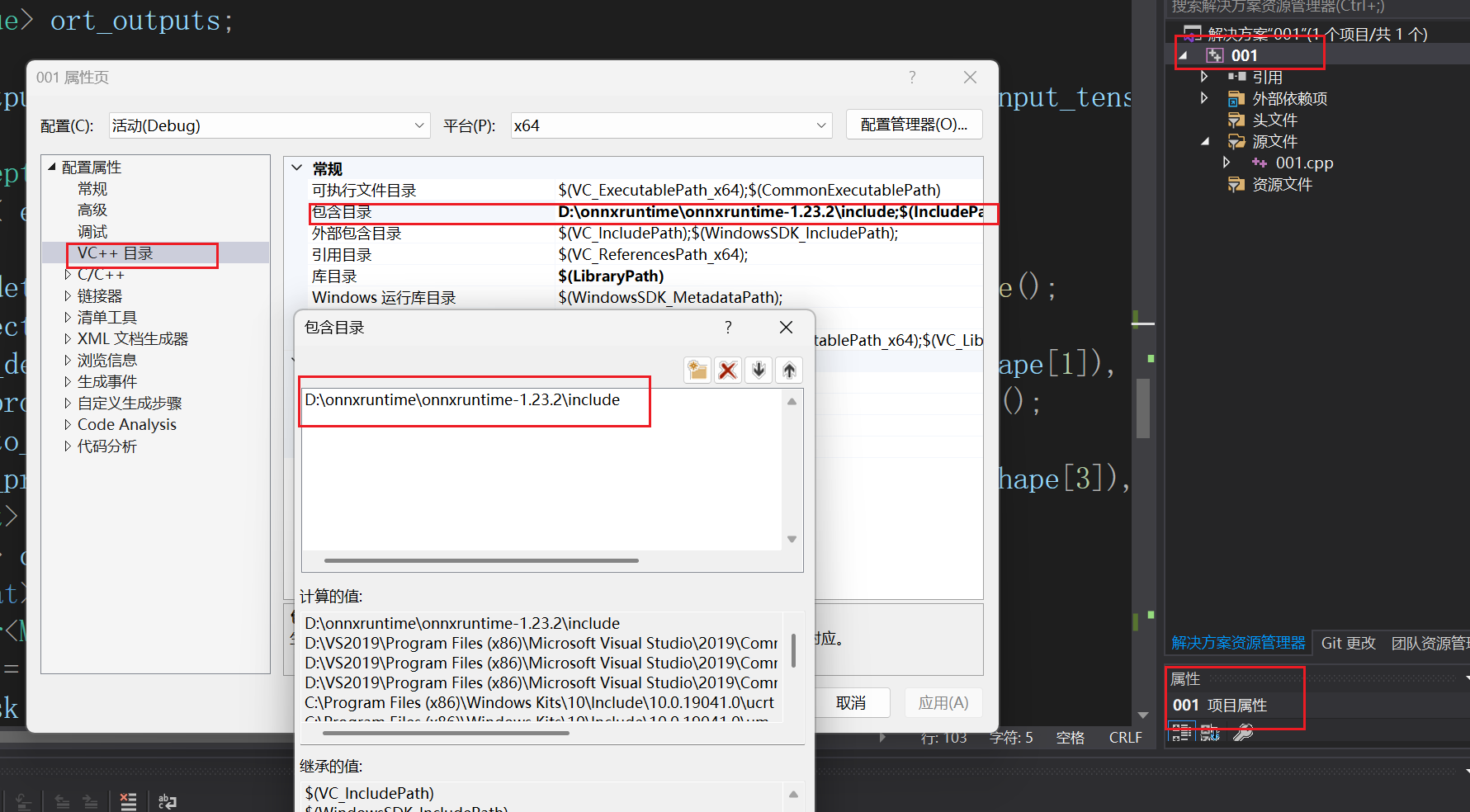Screen dimensions: 1470x812
Task: Switch to the Git 更改 tab
Action: point(1347,643)
